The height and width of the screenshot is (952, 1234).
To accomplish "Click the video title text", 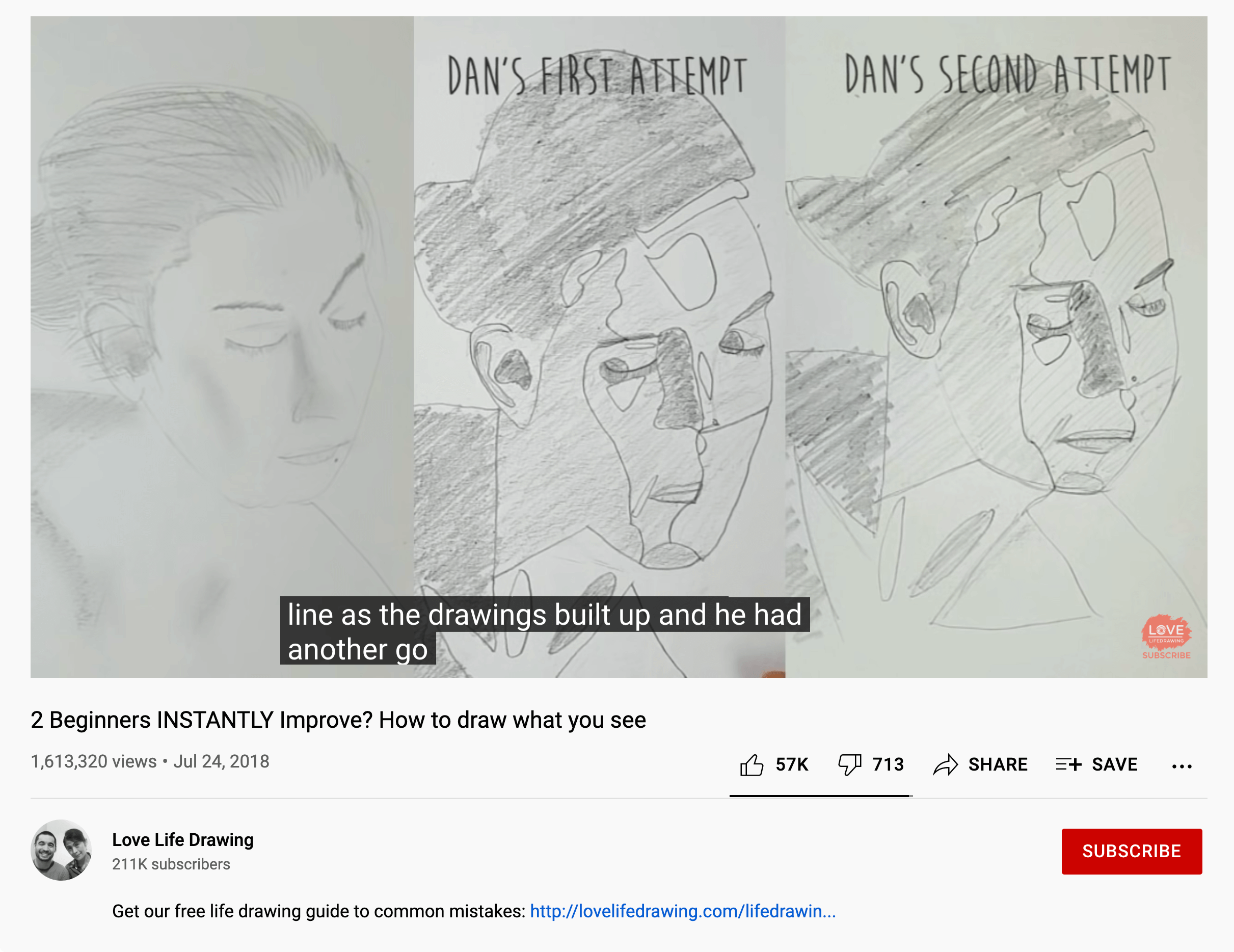I will click(338, 720).
